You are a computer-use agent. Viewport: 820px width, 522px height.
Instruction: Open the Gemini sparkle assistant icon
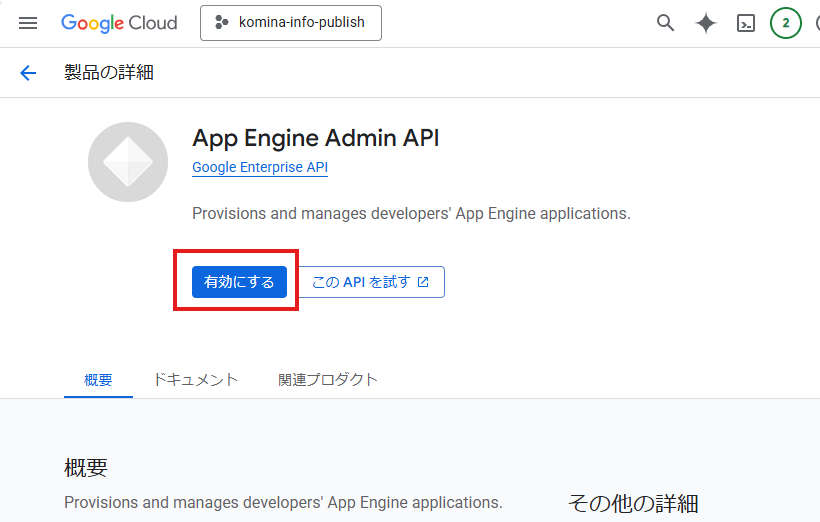(706, 23)
